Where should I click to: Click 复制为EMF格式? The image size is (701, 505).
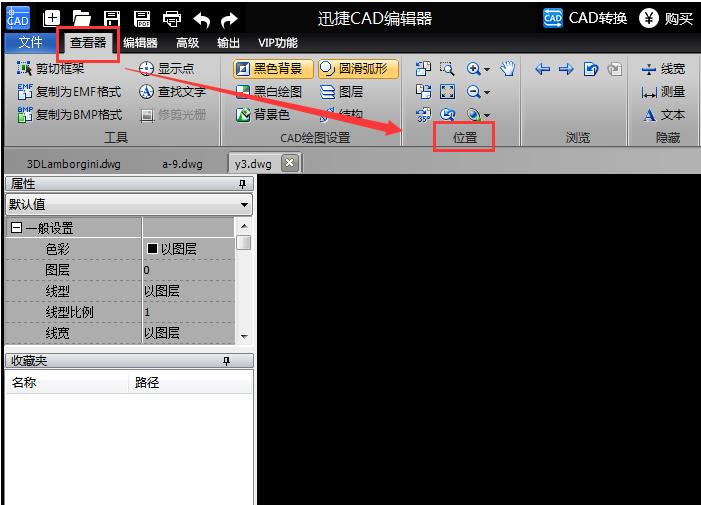click(69, 92)
